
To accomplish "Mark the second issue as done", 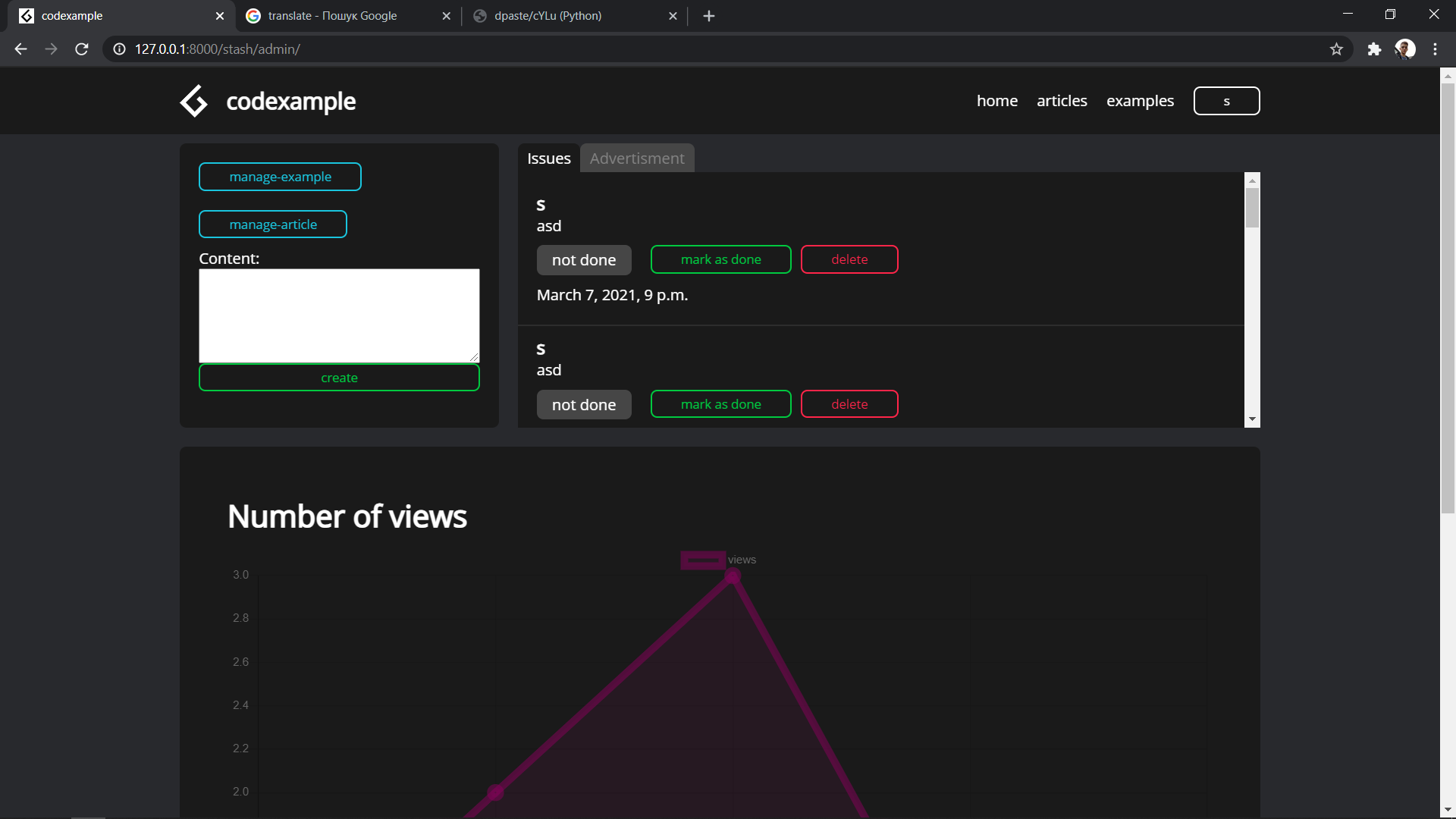I will pyautogui.click(x=720, y=404).
